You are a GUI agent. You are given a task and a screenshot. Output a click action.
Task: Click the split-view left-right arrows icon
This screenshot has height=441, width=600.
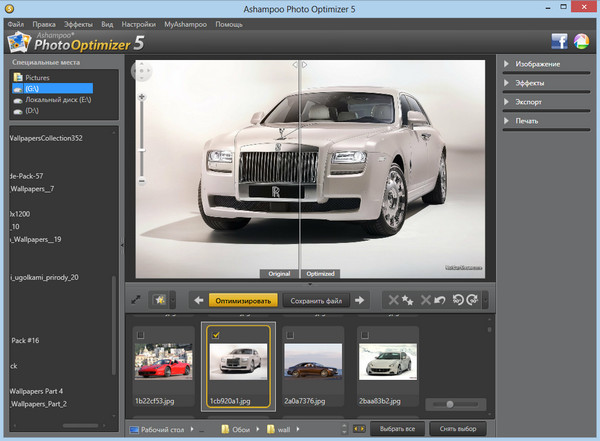click(359, 429)
